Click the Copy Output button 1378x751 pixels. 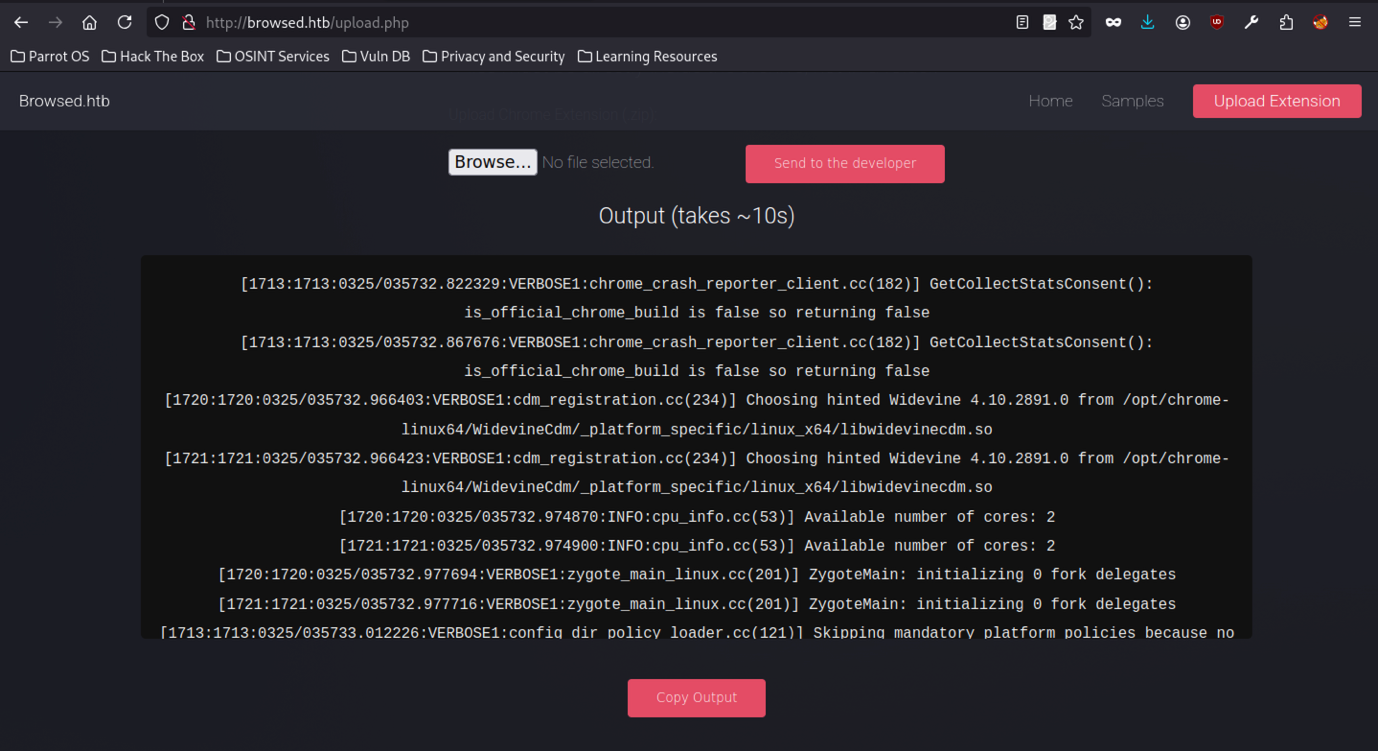696,698
